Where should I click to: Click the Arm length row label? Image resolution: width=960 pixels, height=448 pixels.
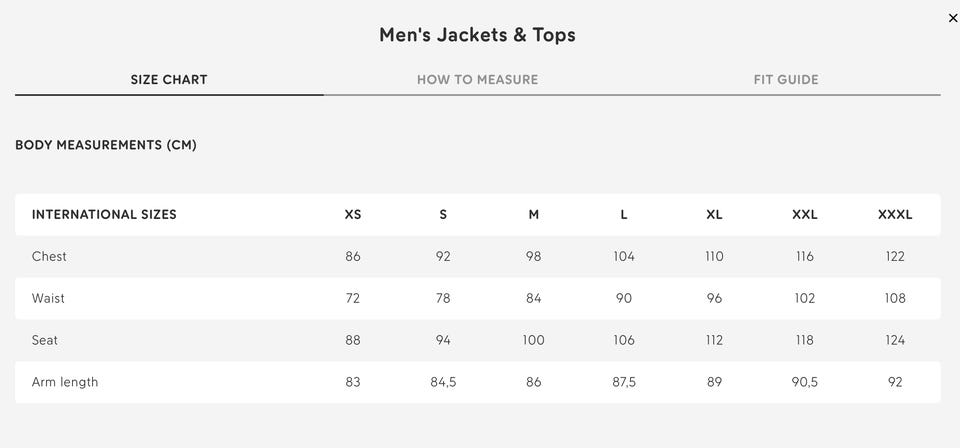pyautogui.click(x=65, y=382)
